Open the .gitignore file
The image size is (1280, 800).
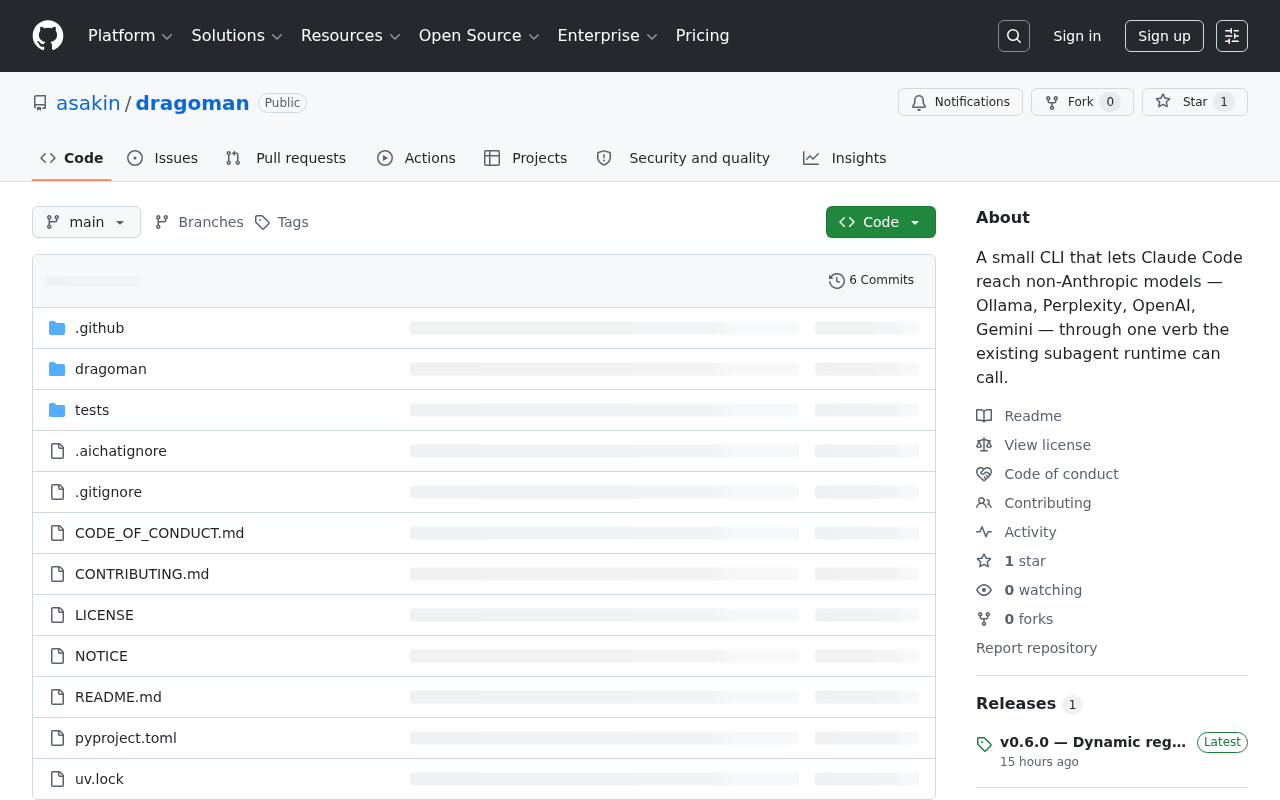click(108, 492)
